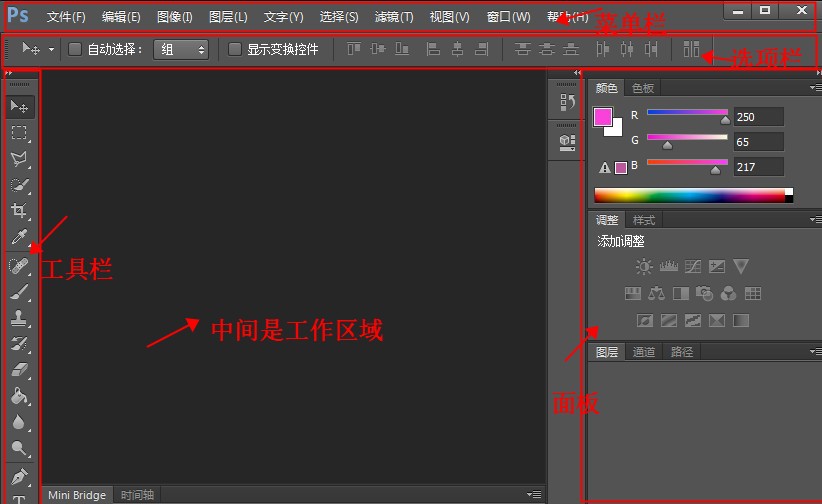Open the 颜色 panel flyout menu
Screen dimensions: 822x504
[815, 88]
